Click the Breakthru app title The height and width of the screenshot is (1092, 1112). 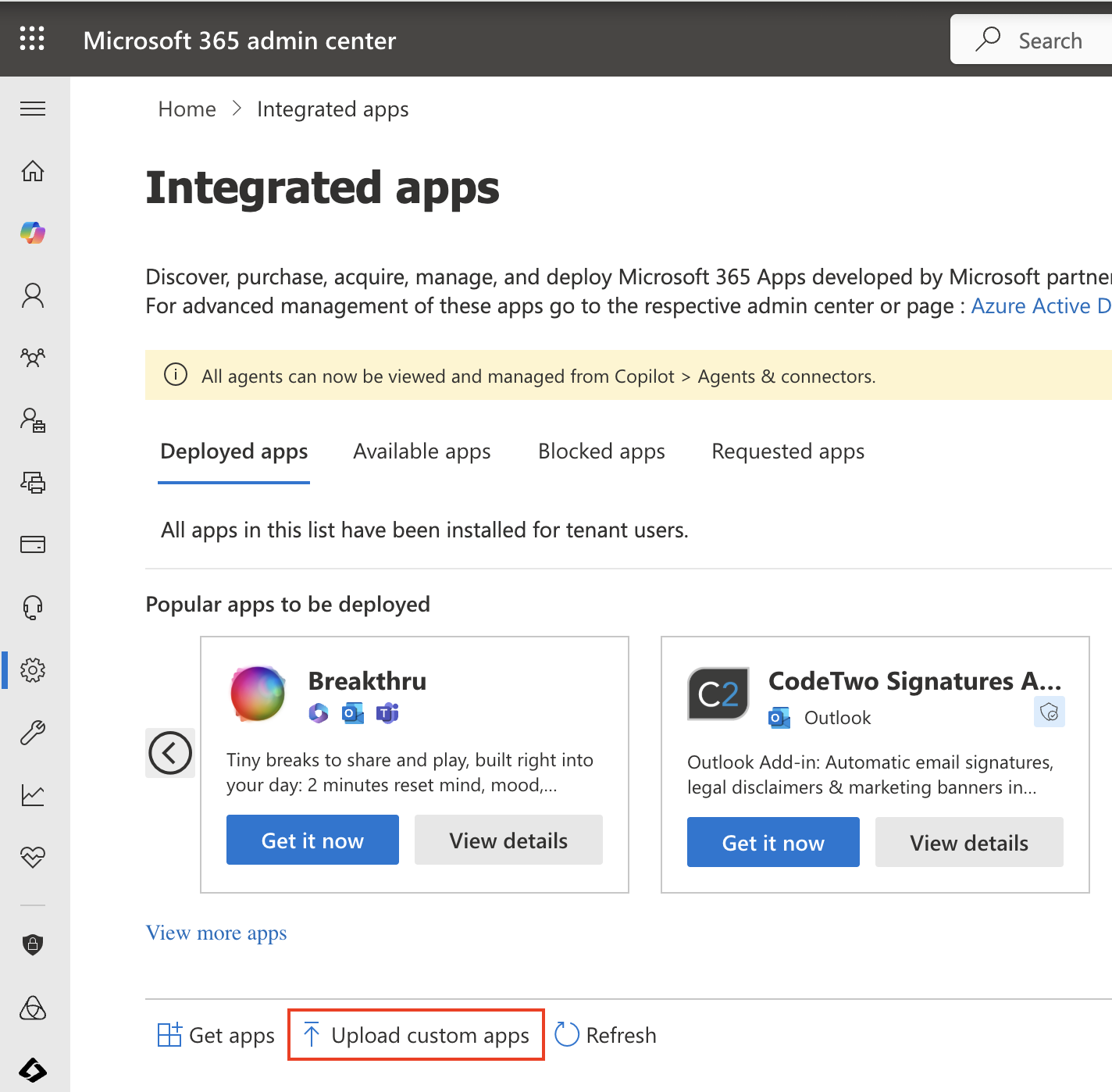click(x=367, y=680)
